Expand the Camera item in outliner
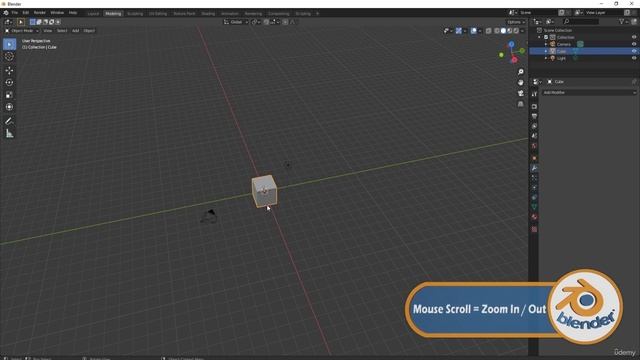The width and height of the screenshot is (640, 360). click(546, 44)
